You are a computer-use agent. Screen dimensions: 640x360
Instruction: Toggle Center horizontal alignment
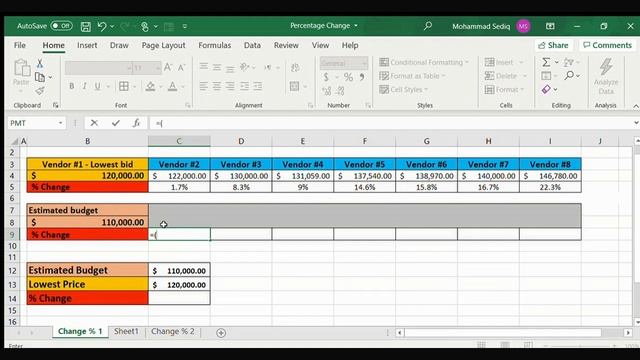click(217, 86)
